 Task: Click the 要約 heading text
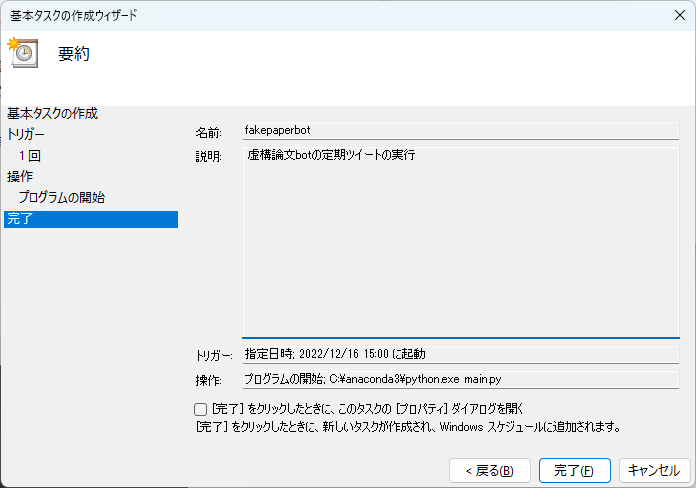74,54
